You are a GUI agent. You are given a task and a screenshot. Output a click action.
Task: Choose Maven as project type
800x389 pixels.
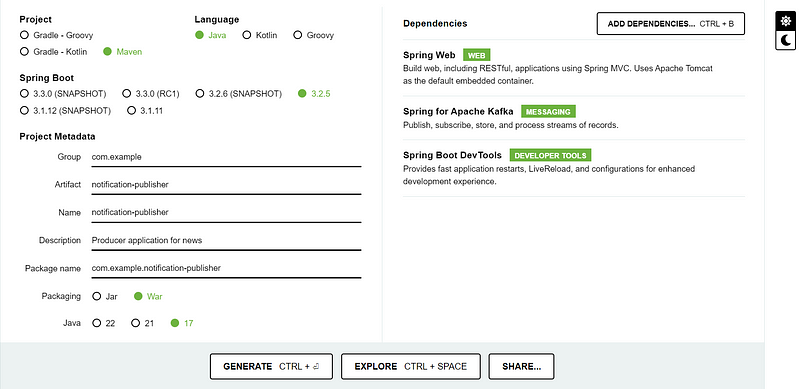pyautogui.click(x=123, y=52)
